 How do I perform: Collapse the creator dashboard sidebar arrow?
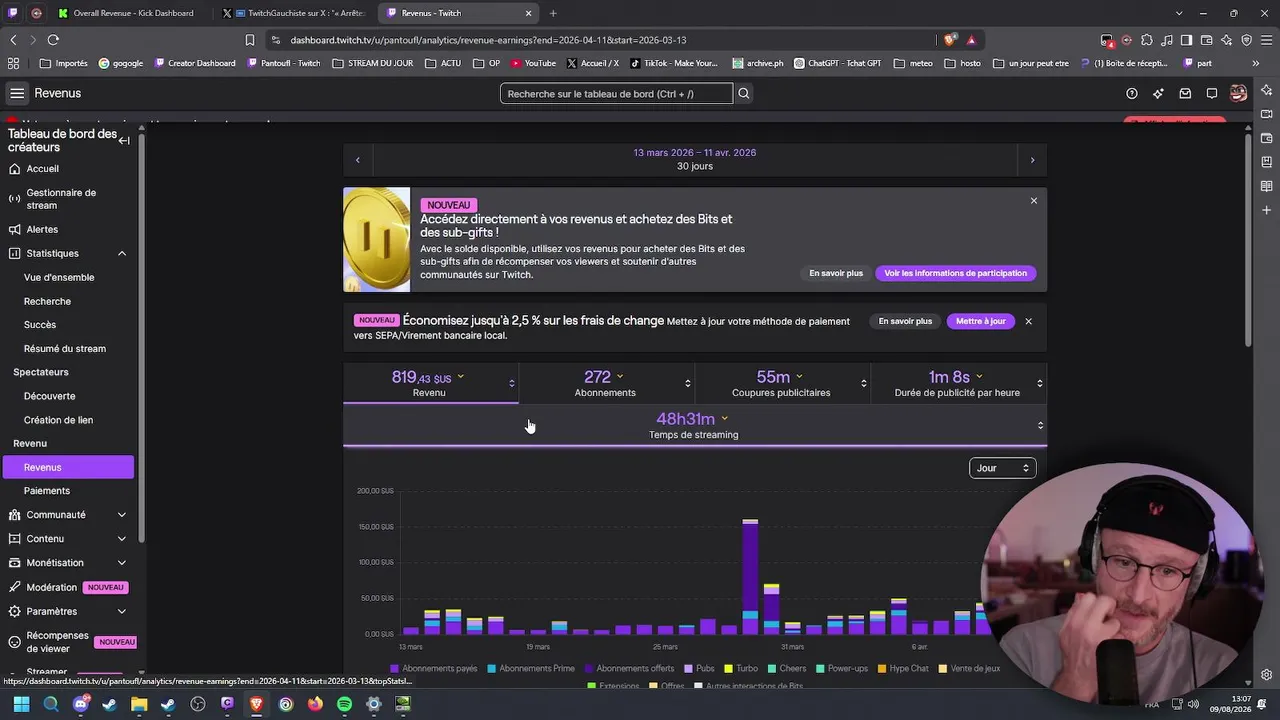124,140
